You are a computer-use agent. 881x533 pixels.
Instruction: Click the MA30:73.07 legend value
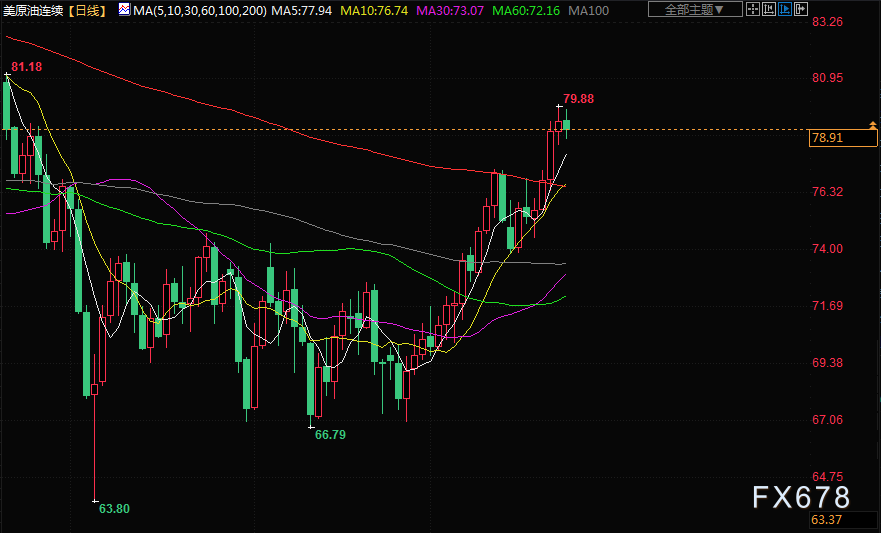point(450,10)
